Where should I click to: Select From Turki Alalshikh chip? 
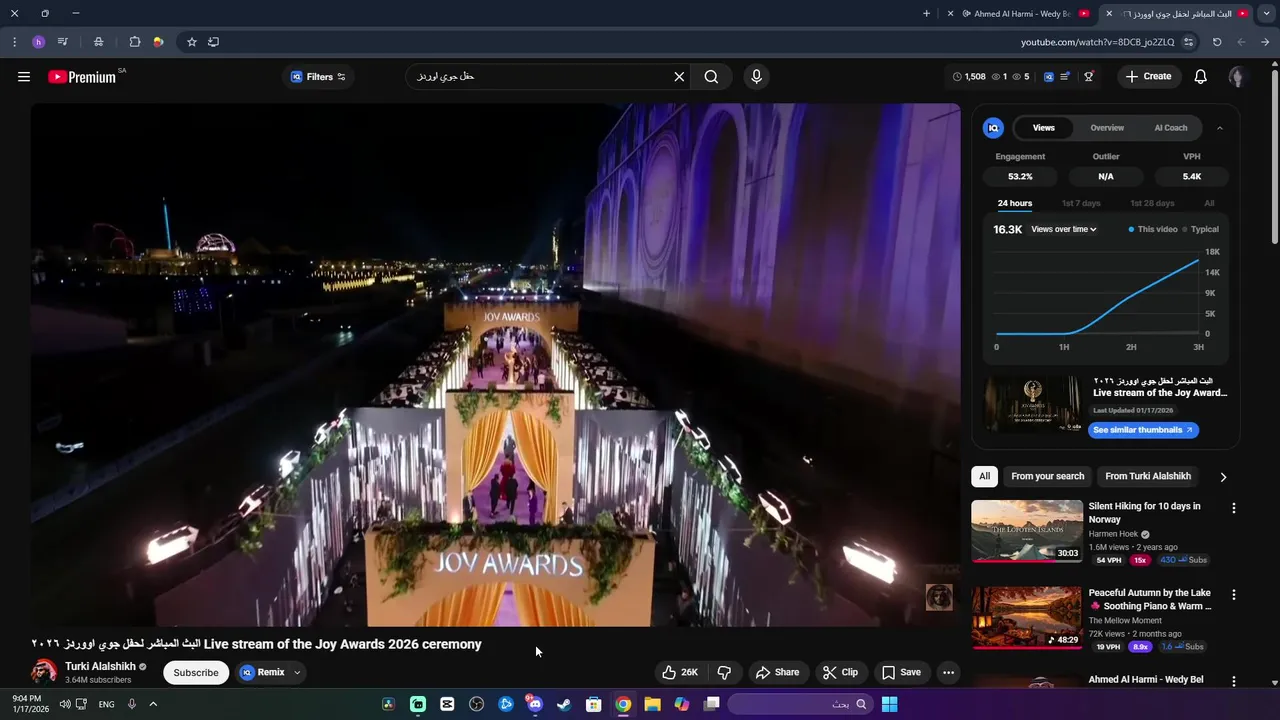click(x=1148, y=477)
